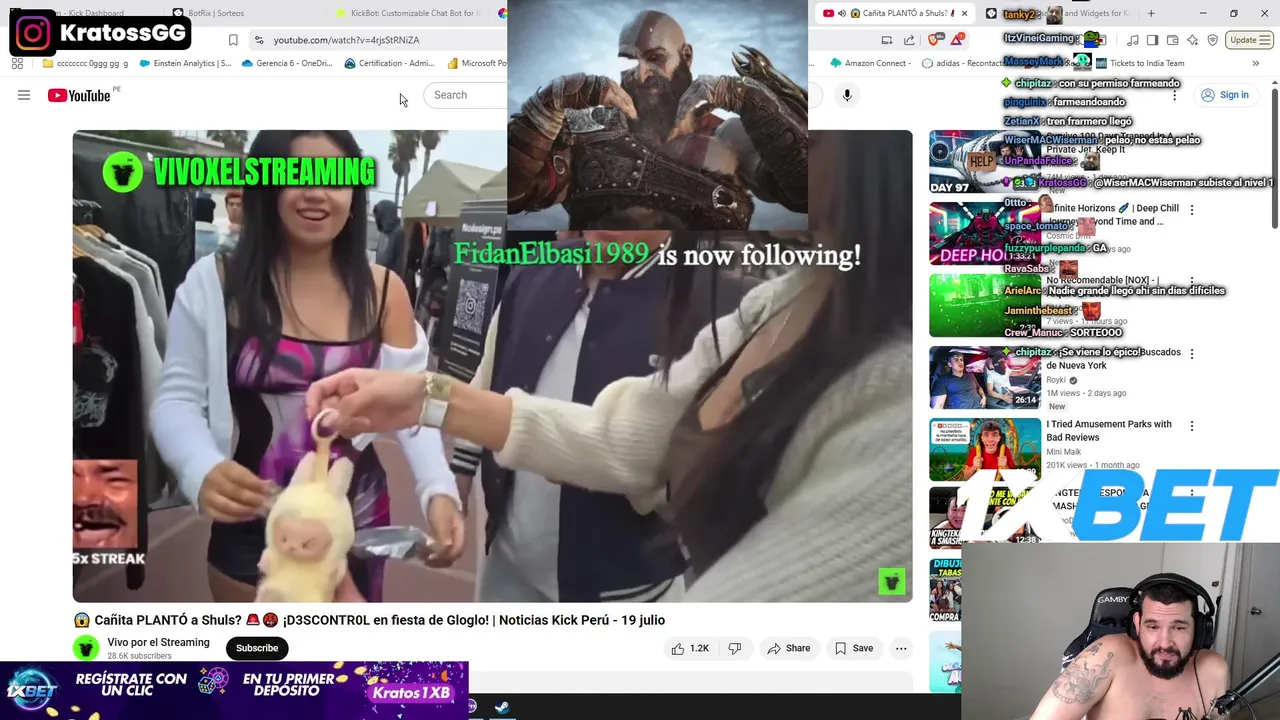This screenshot has width=1280, height=720.
Task: Open I Tried Amusement Parks with Bad Reviews title
Action: pos(1108,431)
